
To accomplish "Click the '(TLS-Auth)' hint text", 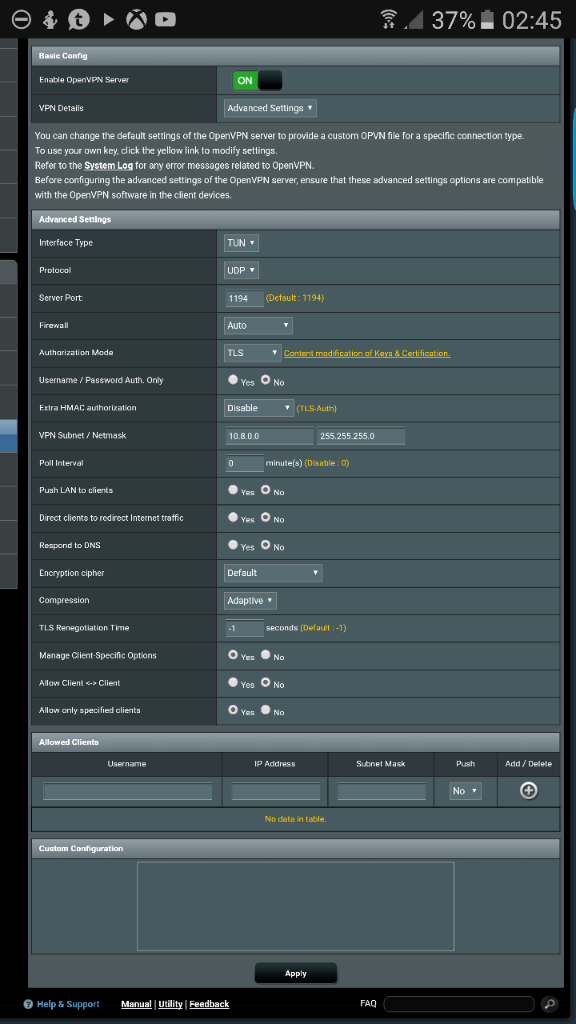I will click(317, 408).
